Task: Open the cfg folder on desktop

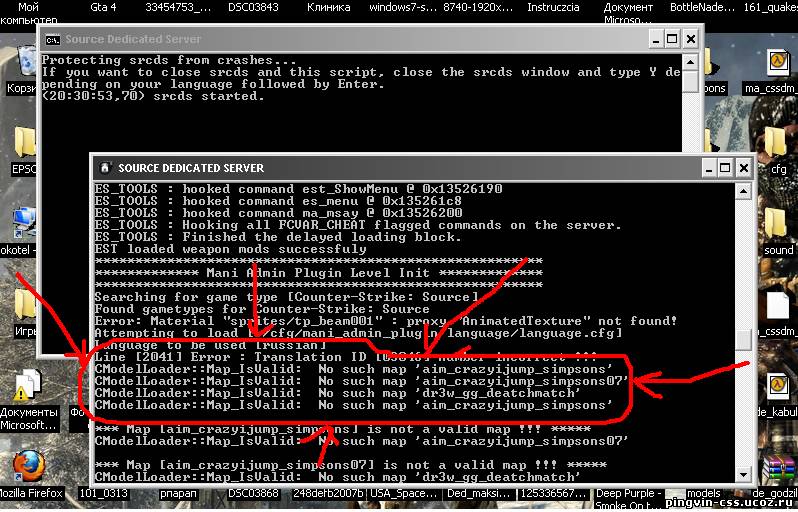Action: 775,142
